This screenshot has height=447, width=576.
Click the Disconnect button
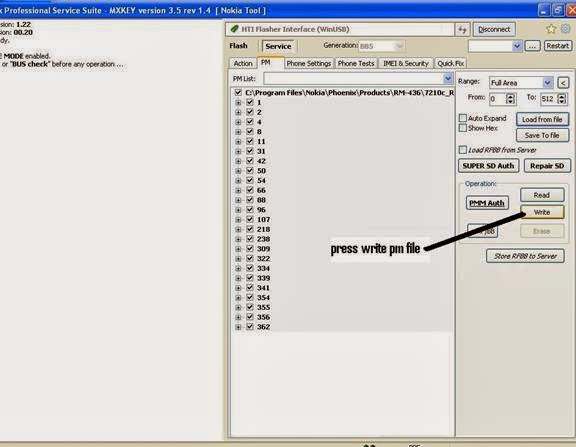click(494, 29)
